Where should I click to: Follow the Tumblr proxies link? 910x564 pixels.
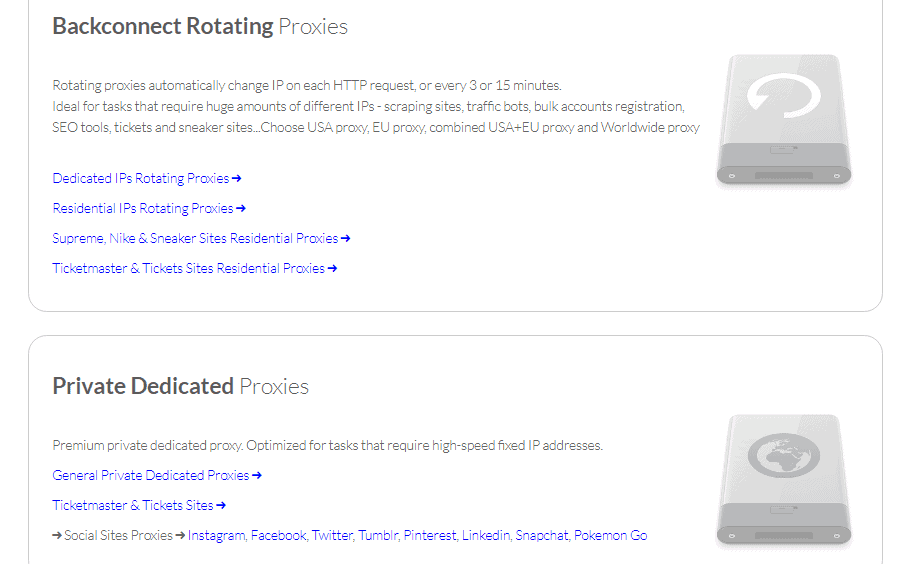(379, 536)
